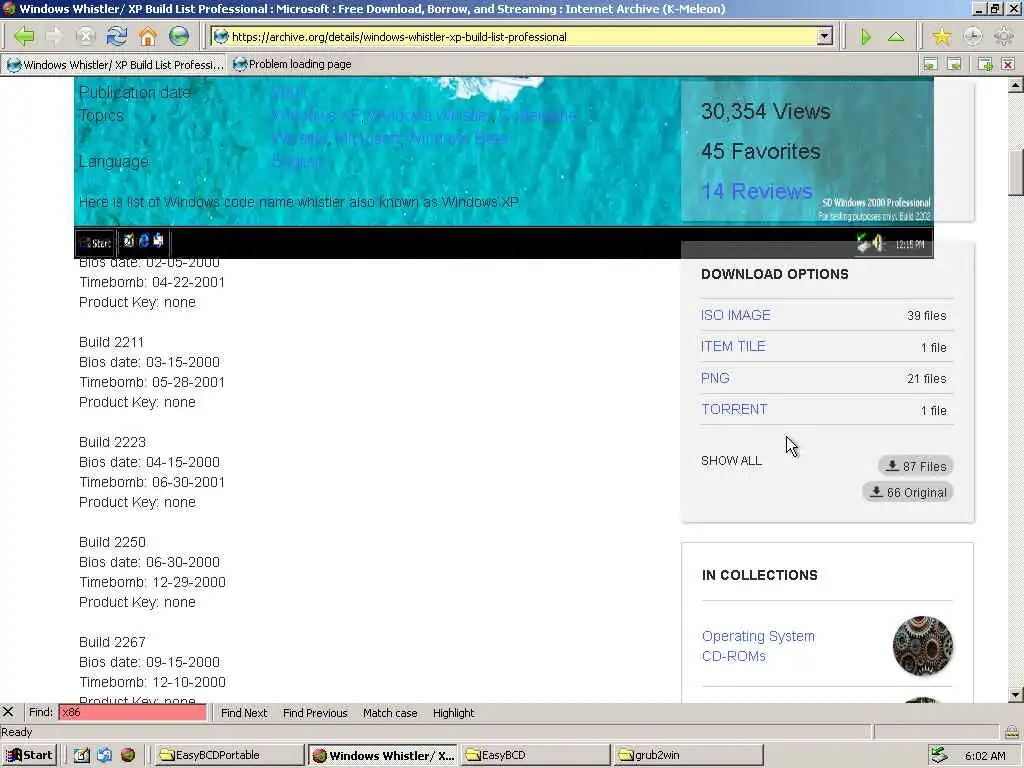
Task: Click the Find text field containing x86
Action: point(133,712)
